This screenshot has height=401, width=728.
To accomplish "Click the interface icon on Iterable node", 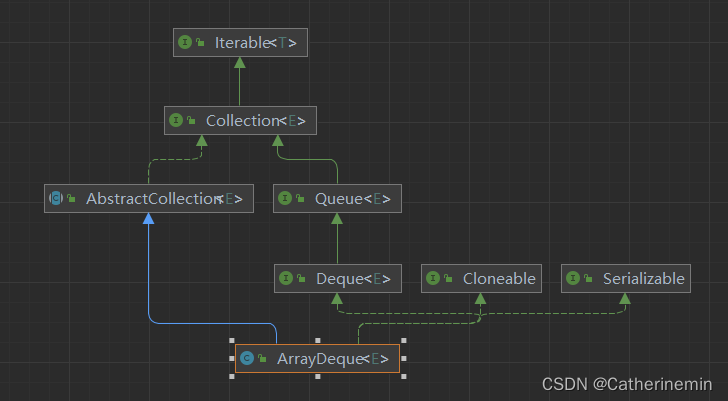I will click(185, 43).
